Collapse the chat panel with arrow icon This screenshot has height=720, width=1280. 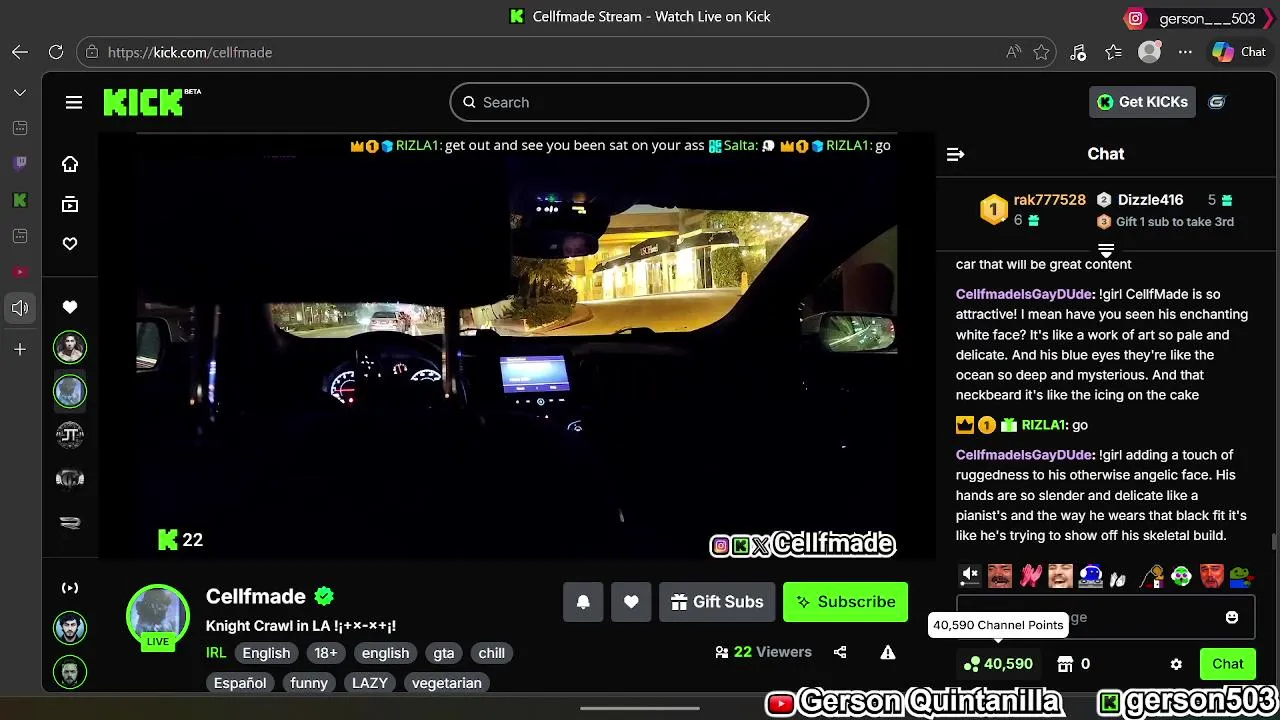[955, 154]
